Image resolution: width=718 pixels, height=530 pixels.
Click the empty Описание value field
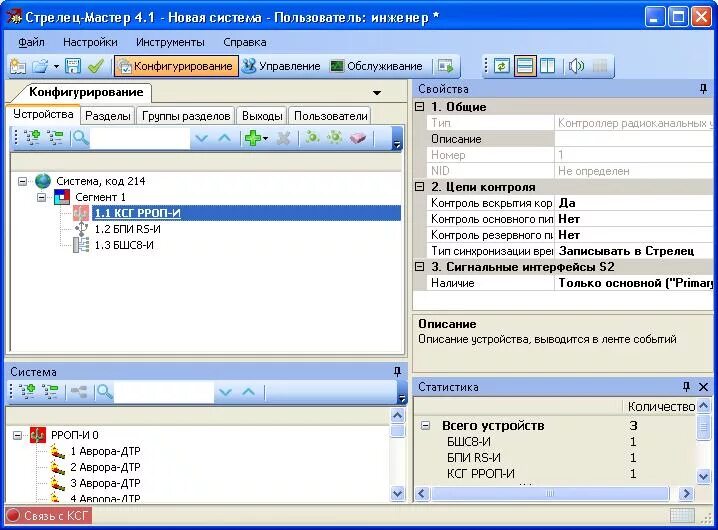pyautogui.click(x=634, y=139)
